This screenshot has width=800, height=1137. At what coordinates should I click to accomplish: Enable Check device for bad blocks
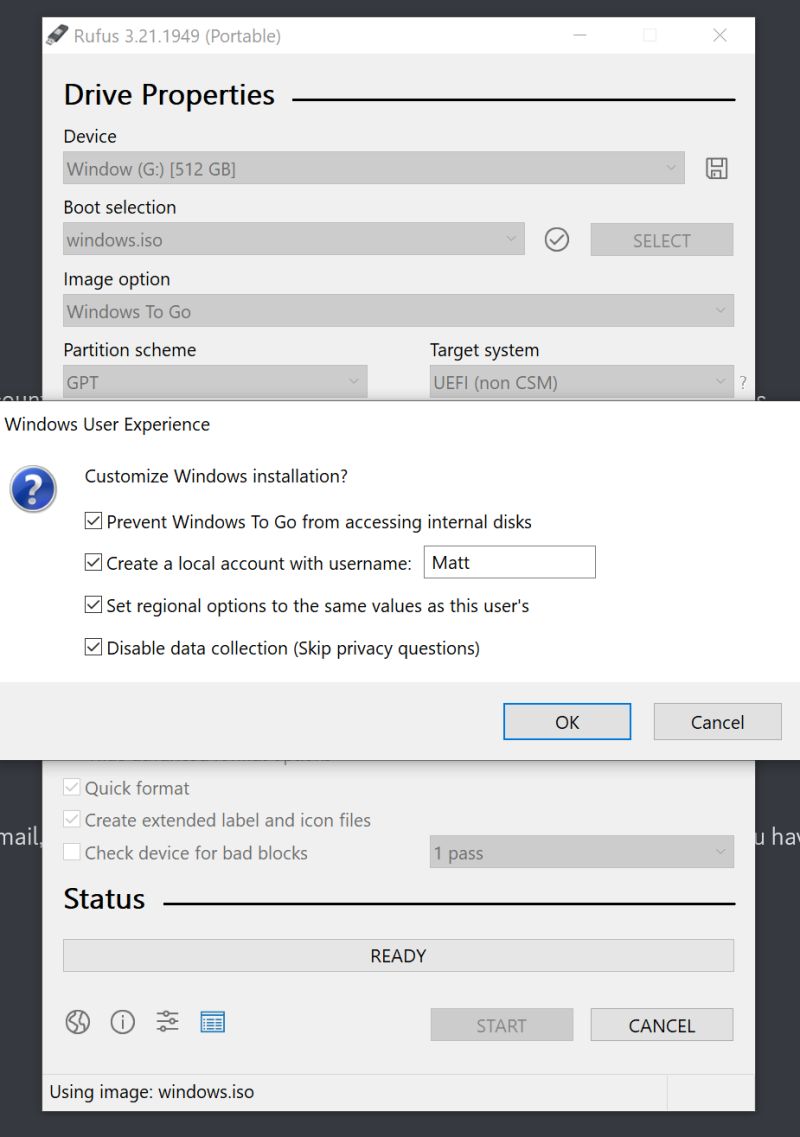coord(70,852)
